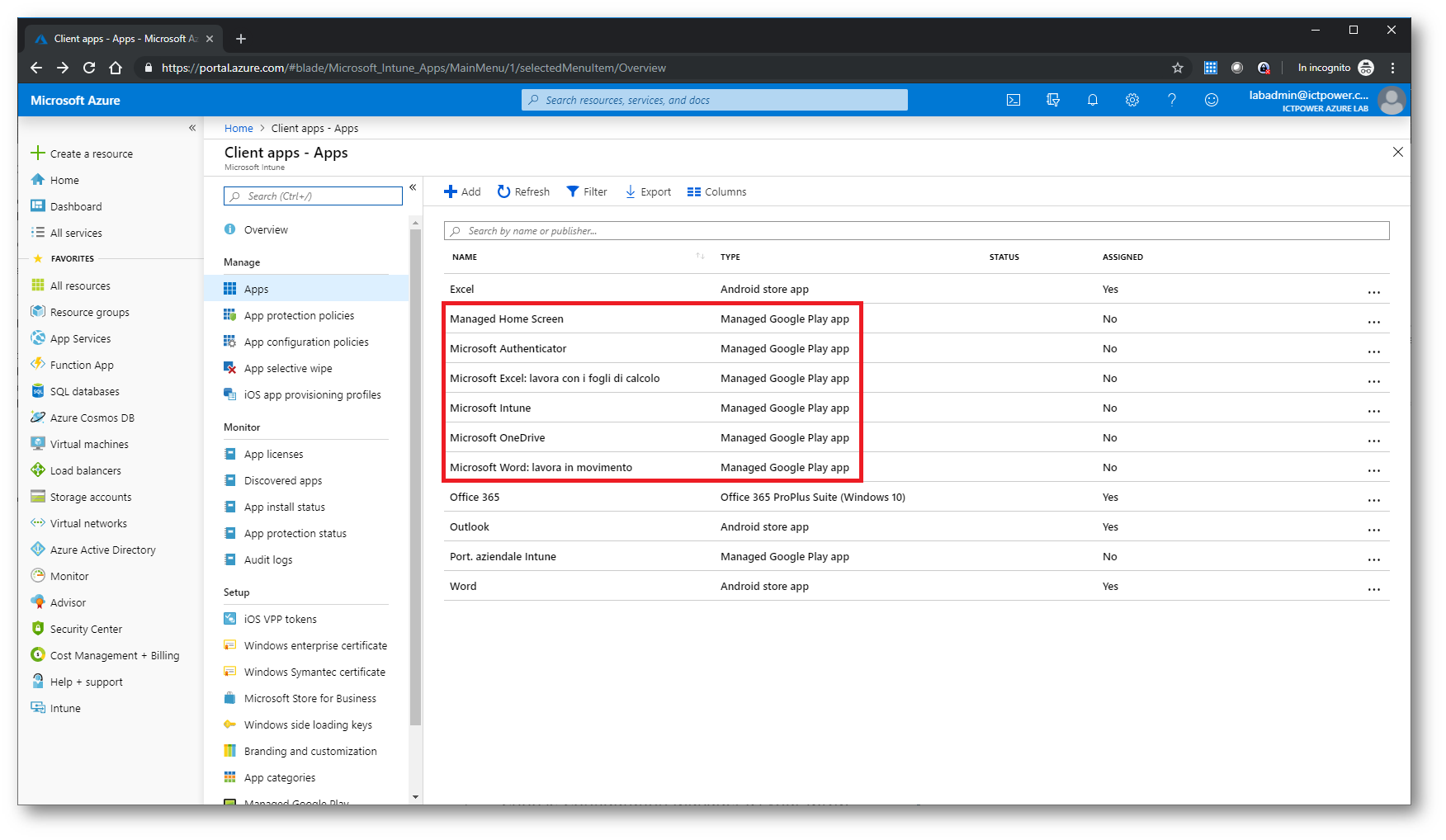Click Add app button
1446x840 pixels.
[462, 191]
